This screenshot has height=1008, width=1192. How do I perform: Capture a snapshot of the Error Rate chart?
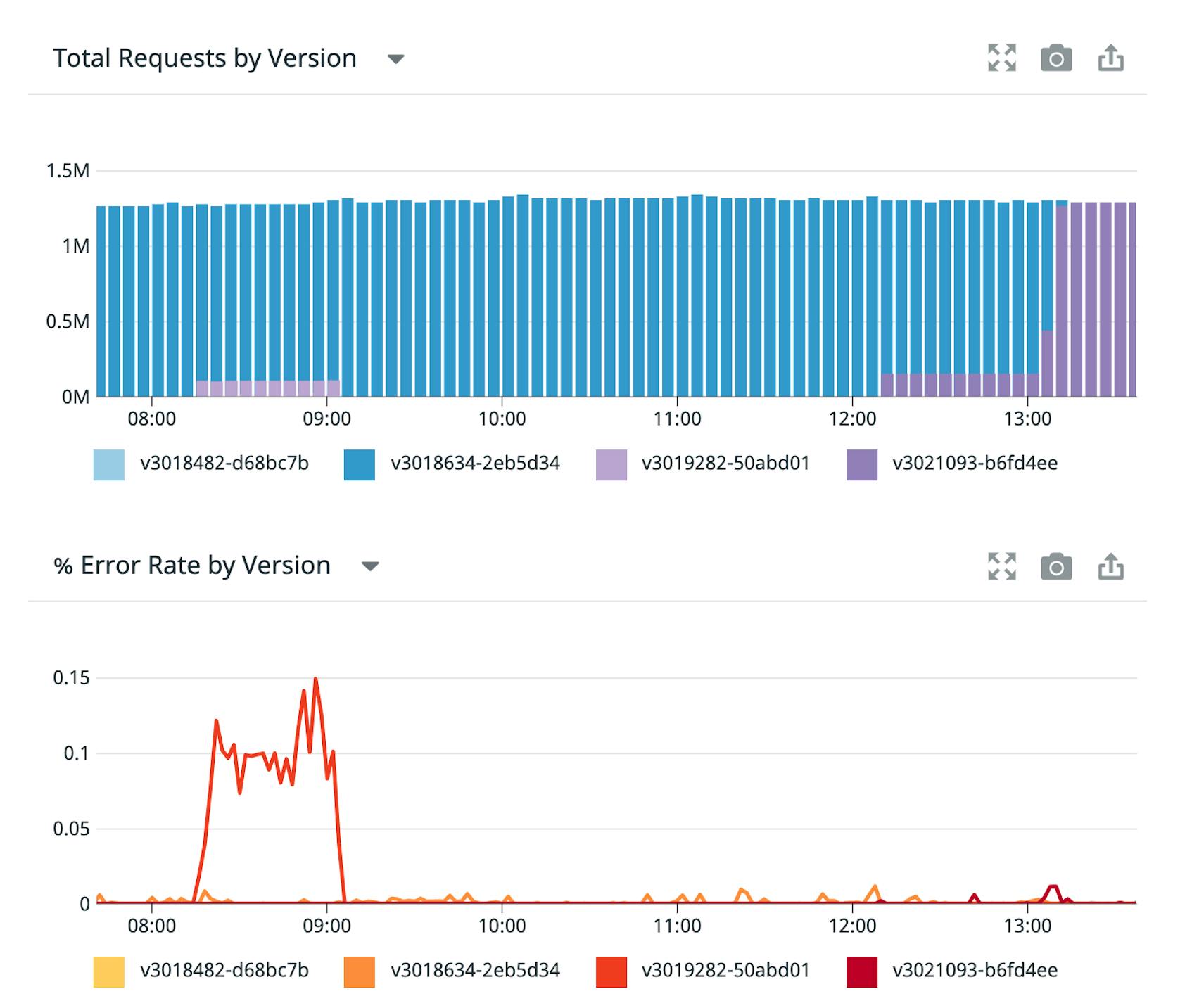[1057, 566]
